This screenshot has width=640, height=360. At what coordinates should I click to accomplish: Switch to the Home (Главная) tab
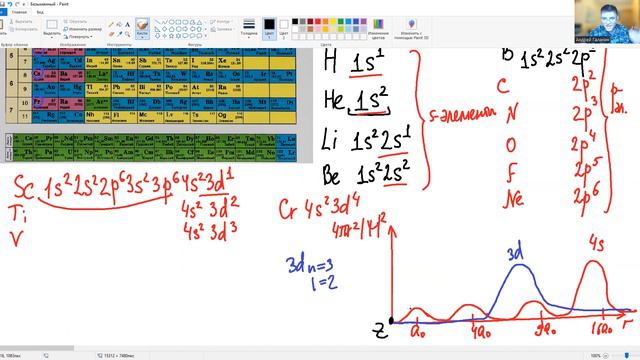coord(19,12)
